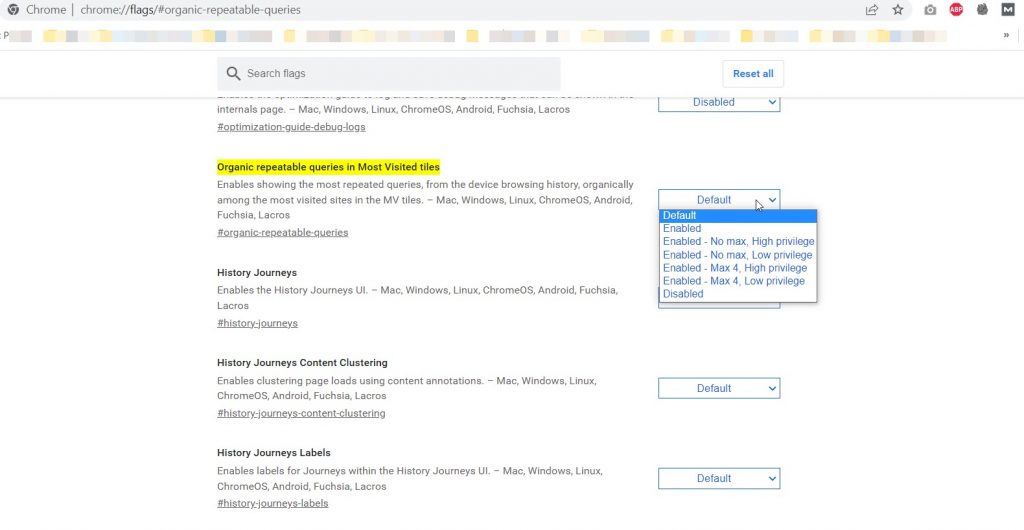
Task: Collapse the Organic repeatable queries Default dropdown
Action: point(719,200)
